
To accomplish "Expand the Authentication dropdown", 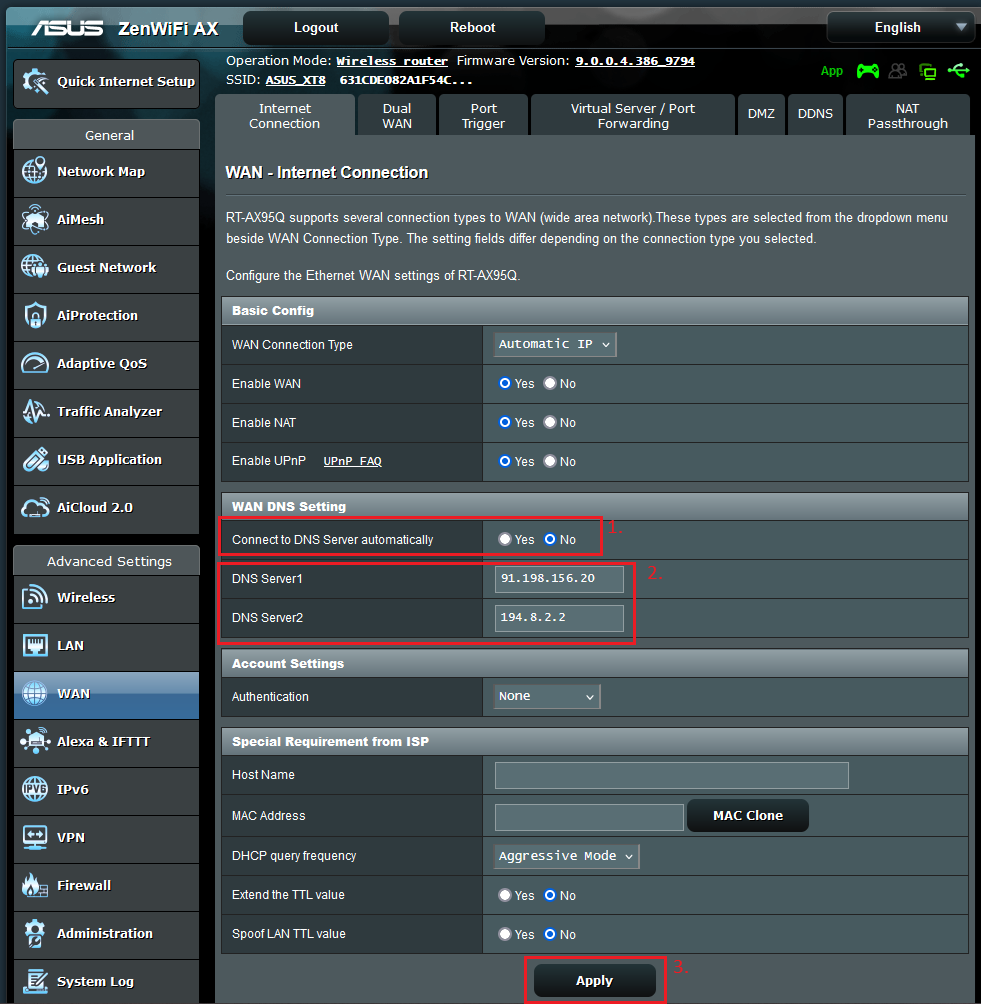I will [x=547, y=696].
